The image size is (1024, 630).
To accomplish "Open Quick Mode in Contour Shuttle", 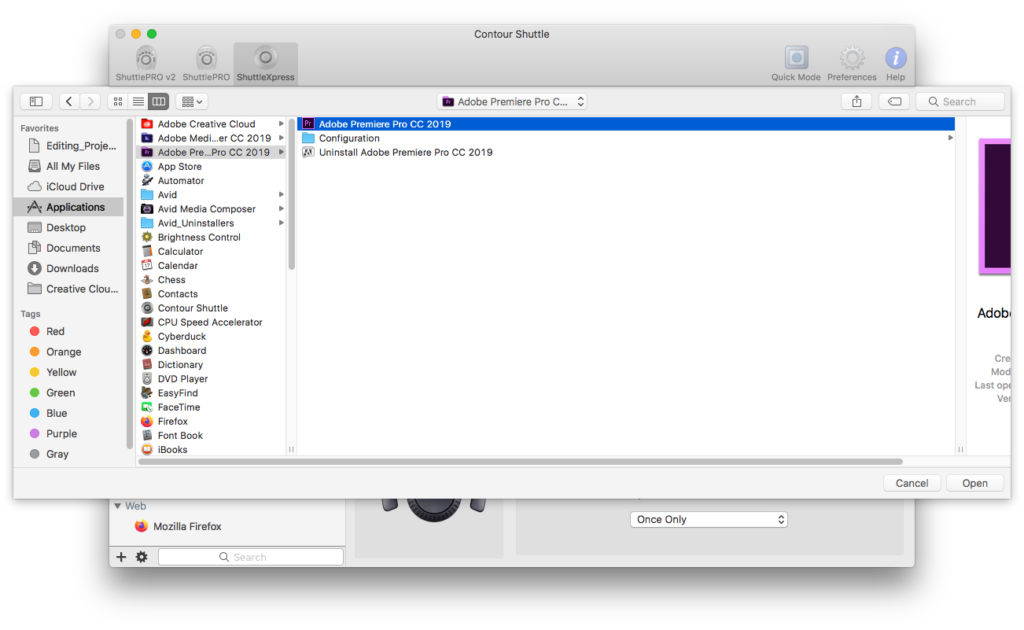I will point(795,63).
